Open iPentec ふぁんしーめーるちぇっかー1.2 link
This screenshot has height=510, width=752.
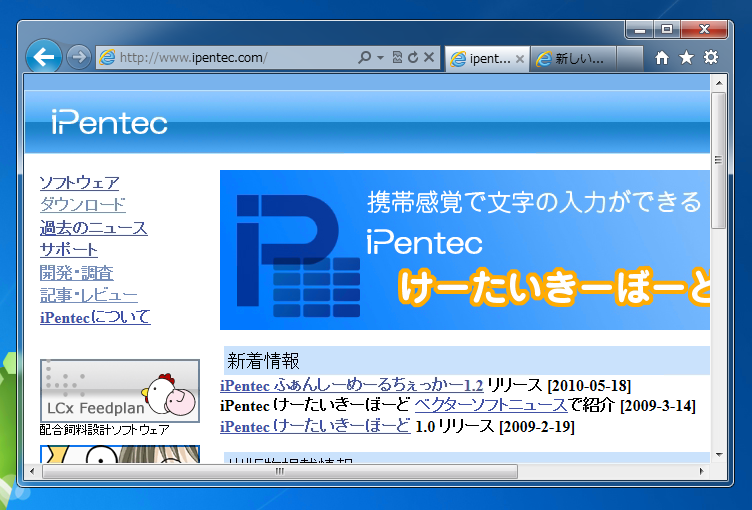352,385
